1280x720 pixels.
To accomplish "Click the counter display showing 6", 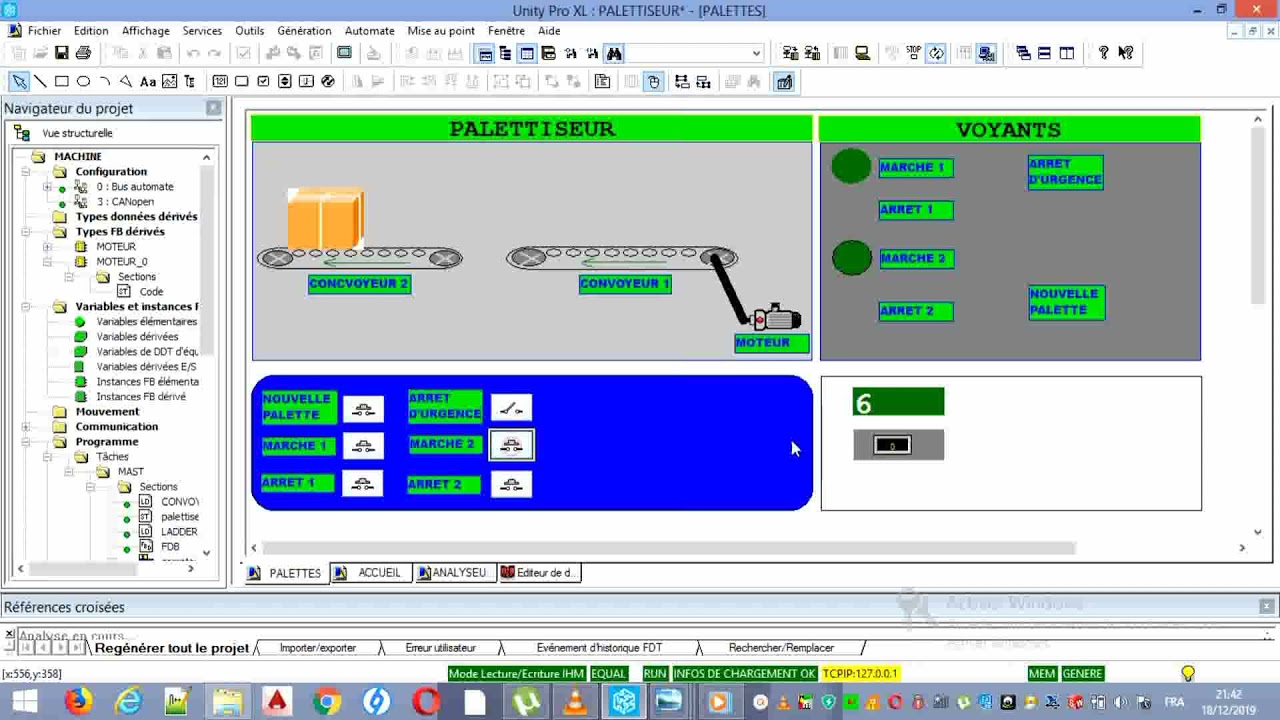I will click(x=898, y=402).
